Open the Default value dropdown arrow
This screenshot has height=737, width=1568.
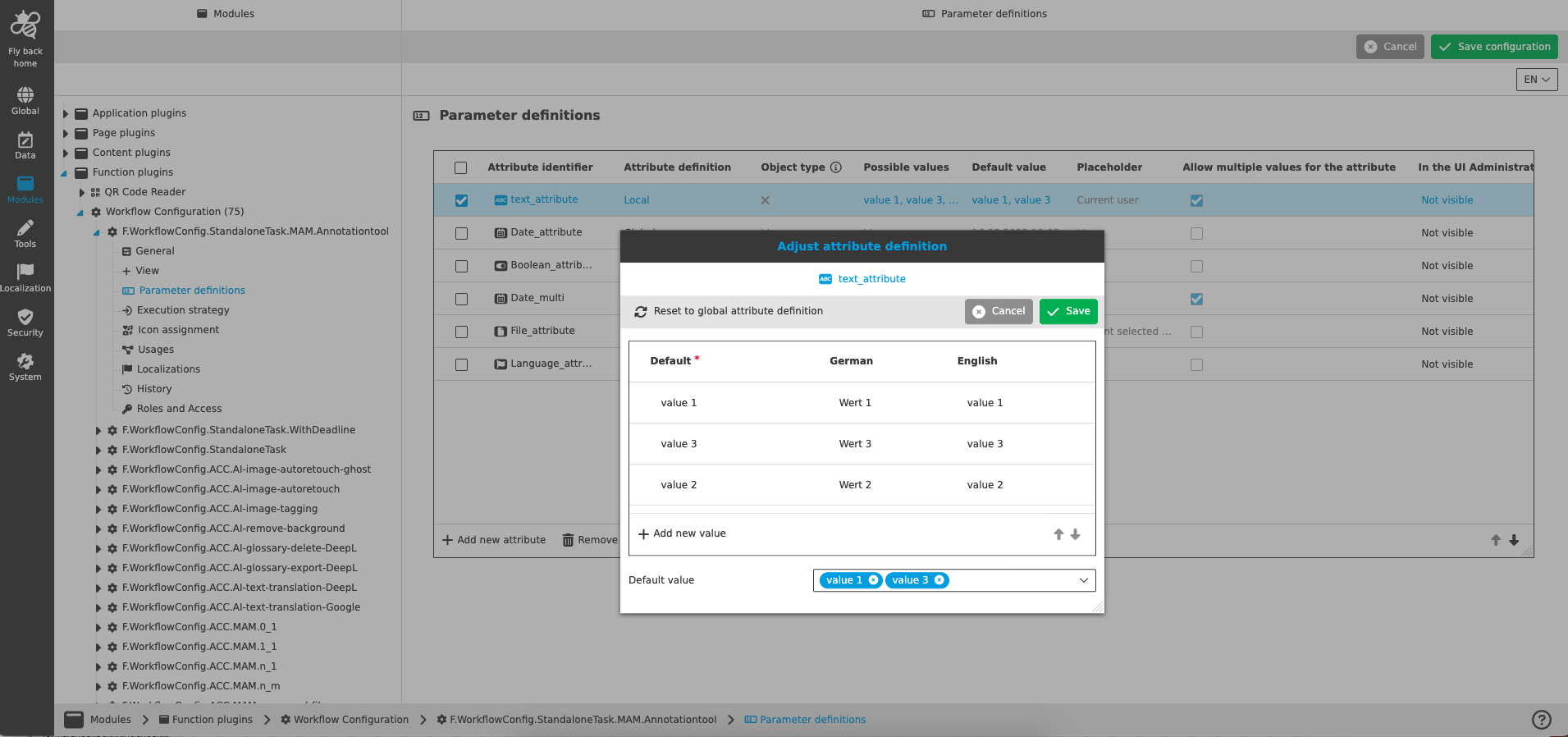pyautogui.click(x=1083, y=580)
